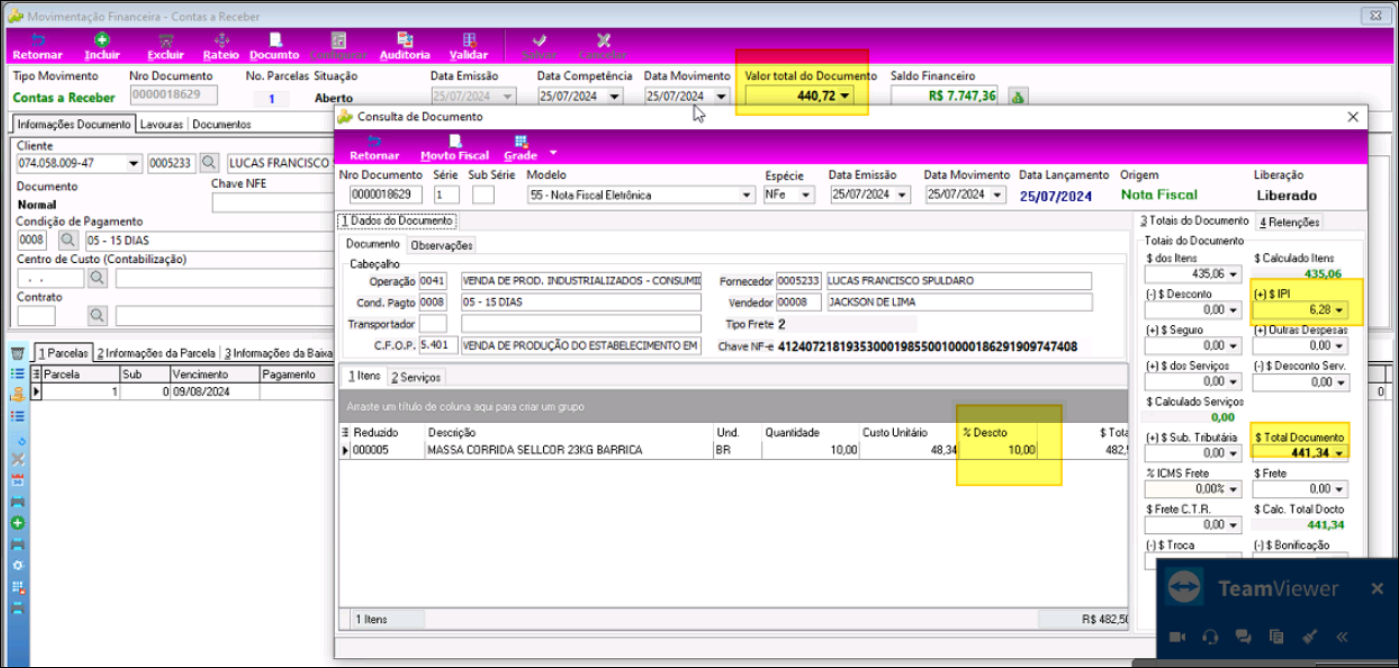
Task: Close the Consulta de Documento window
Action: point(1352,117)
